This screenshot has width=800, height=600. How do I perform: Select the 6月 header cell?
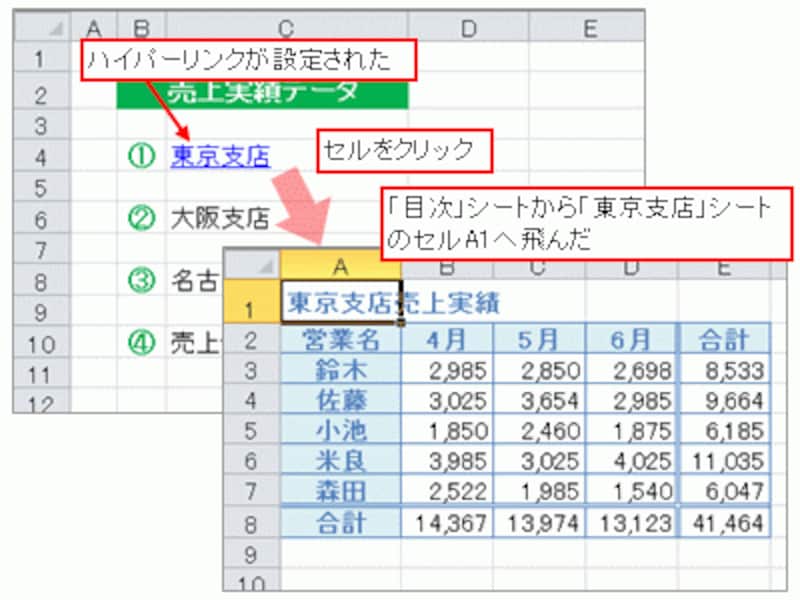(x=632, y=339)
